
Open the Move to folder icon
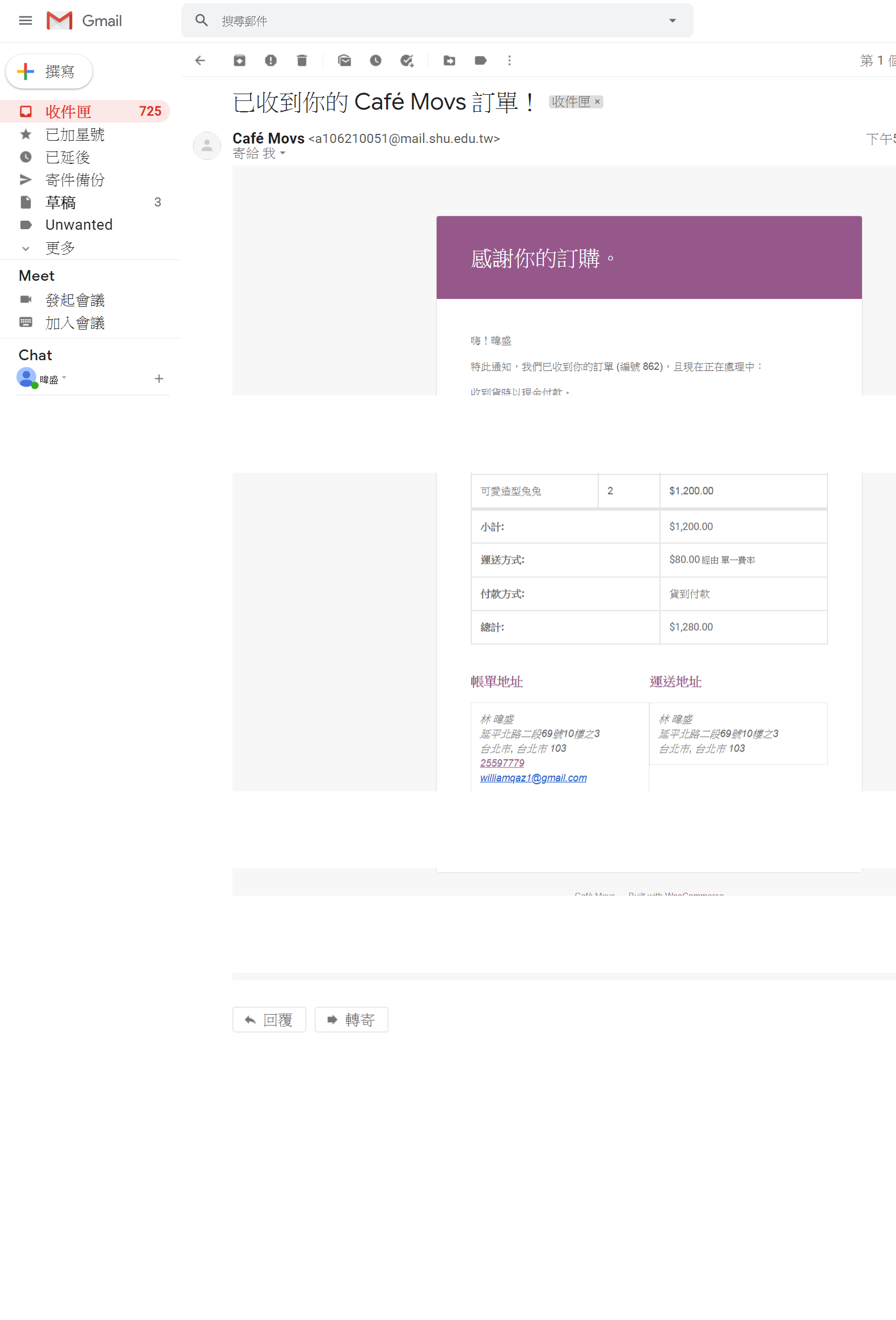click(x=449, y=60)
